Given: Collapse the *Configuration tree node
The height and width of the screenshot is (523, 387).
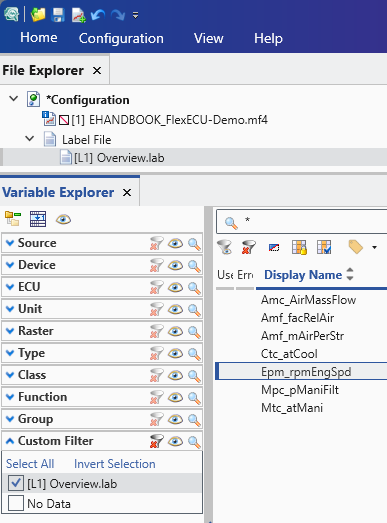Looking at the screenshot, I should (x=14, y=99).
